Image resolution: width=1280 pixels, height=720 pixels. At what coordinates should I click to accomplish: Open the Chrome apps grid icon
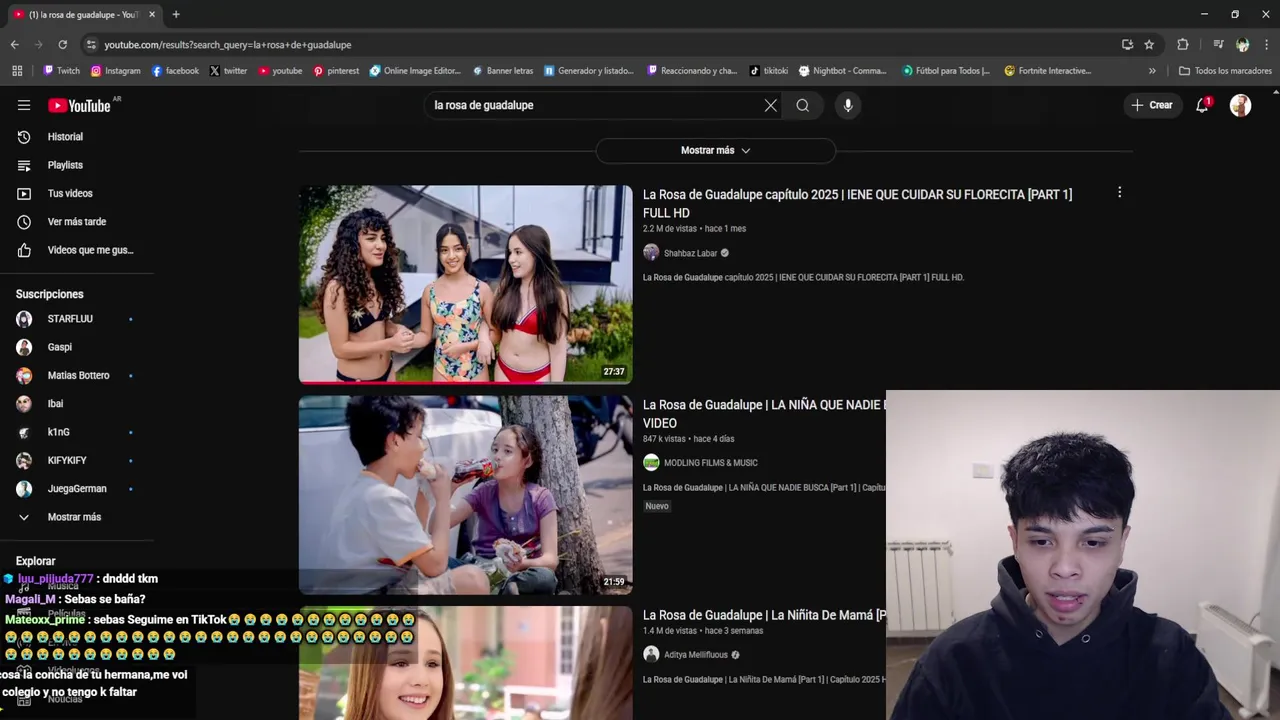tap(17, 71)
